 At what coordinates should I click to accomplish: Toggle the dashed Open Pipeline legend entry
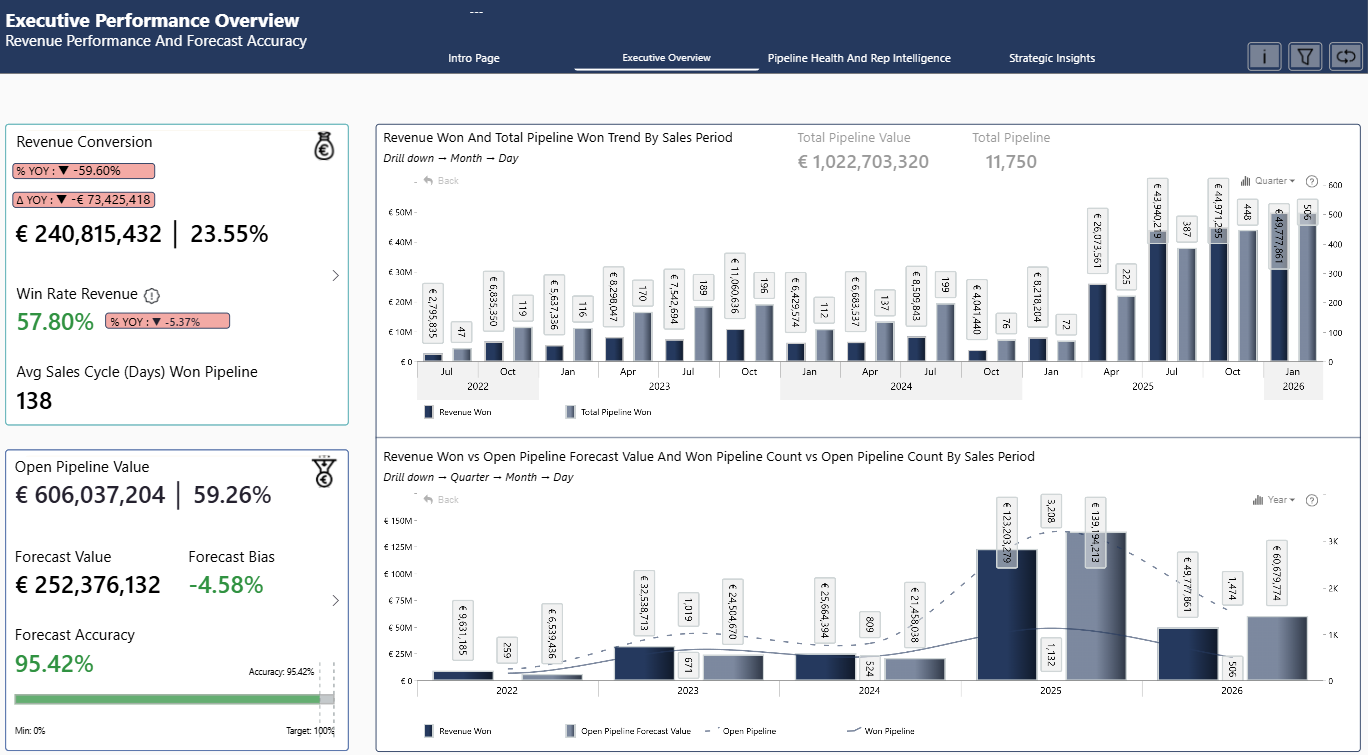(740, 731)
